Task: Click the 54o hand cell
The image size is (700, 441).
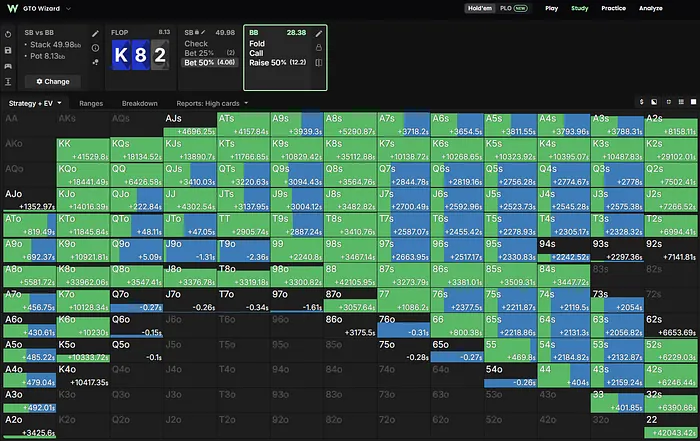Action: [x=511, y=375]
